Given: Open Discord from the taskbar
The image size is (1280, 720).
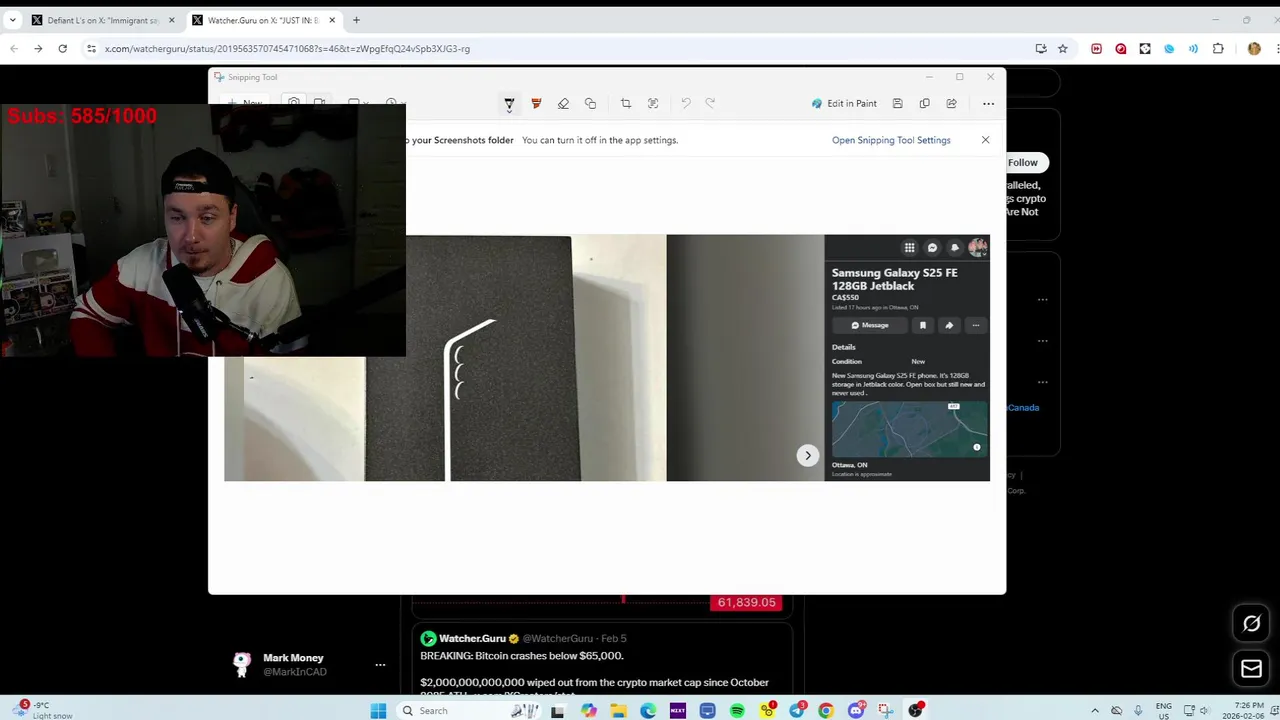Looking at the screenshot, I should (856, 711).
